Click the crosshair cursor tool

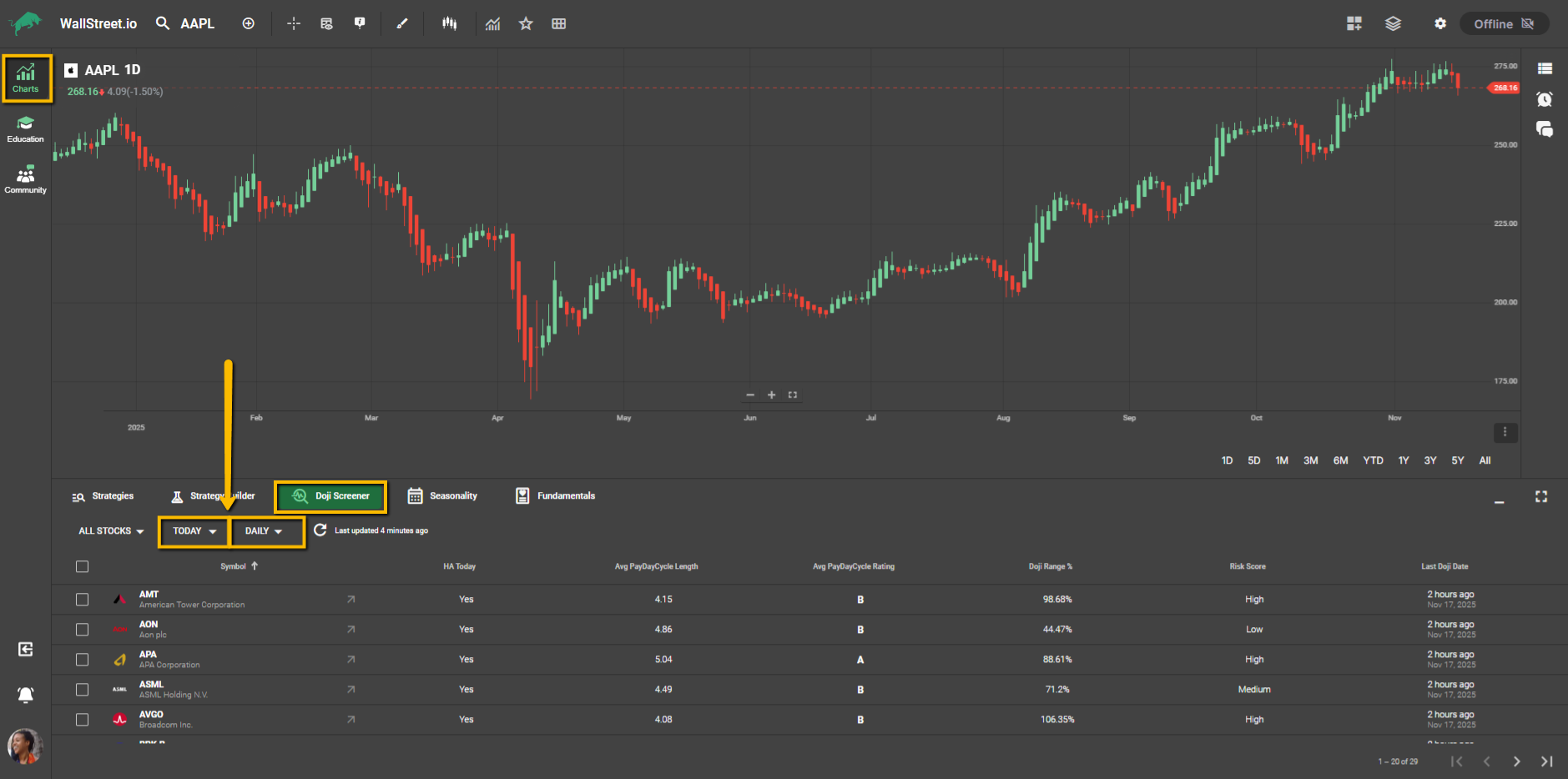[x=294, y=24]
